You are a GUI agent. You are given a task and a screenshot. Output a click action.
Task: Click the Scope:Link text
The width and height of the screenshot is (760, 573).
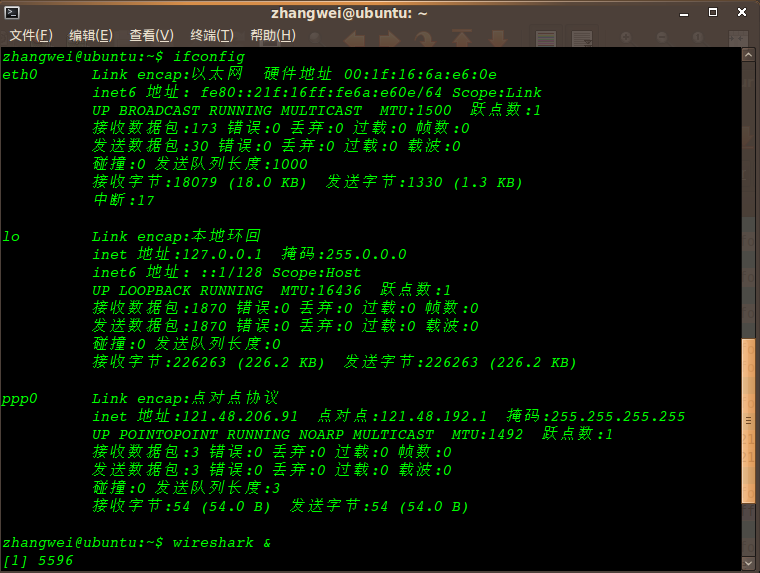[x=497, y=93]
